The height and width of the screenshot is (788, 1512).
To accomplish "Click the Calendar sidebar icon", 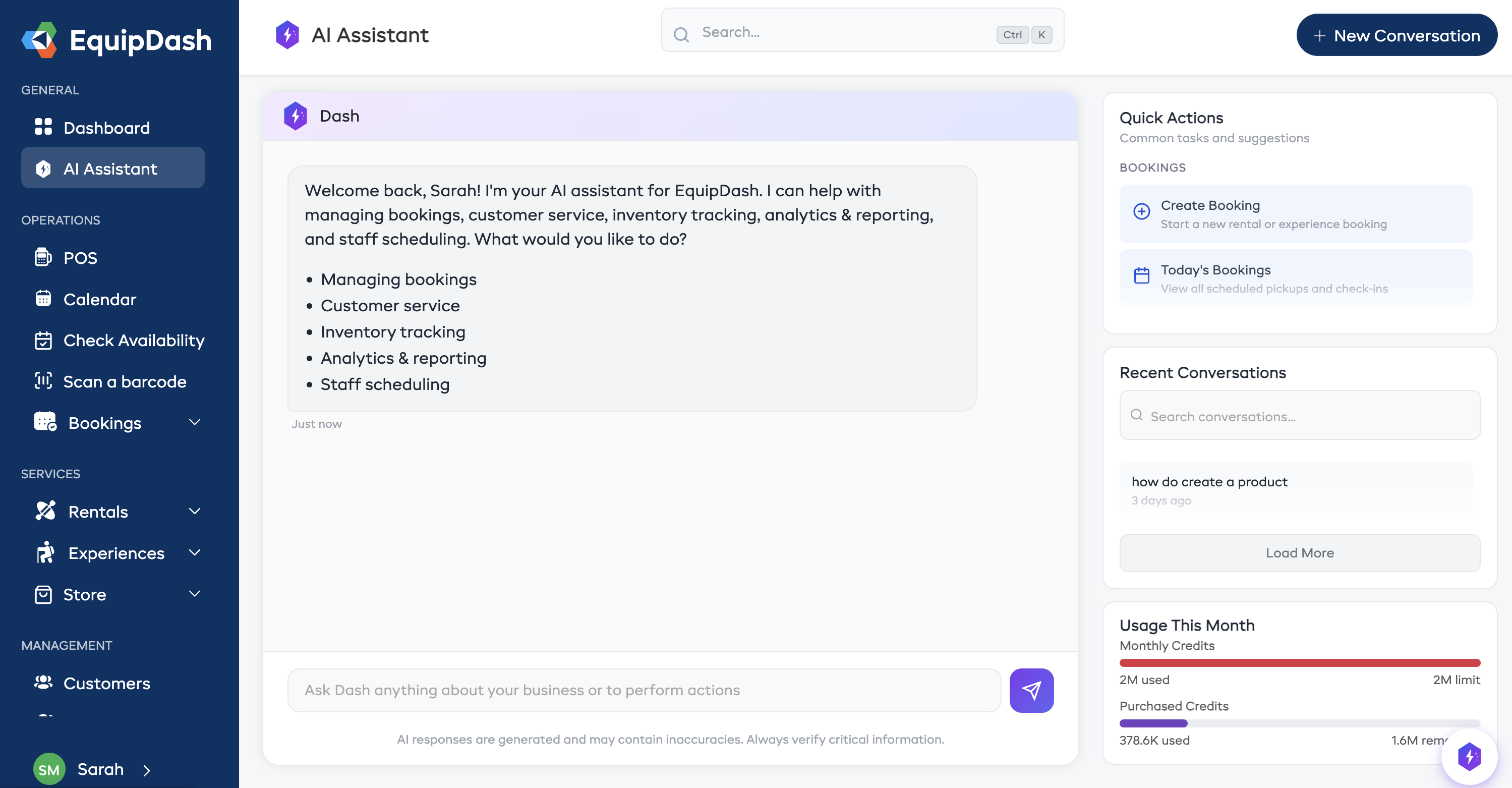I will pos(43,298).
